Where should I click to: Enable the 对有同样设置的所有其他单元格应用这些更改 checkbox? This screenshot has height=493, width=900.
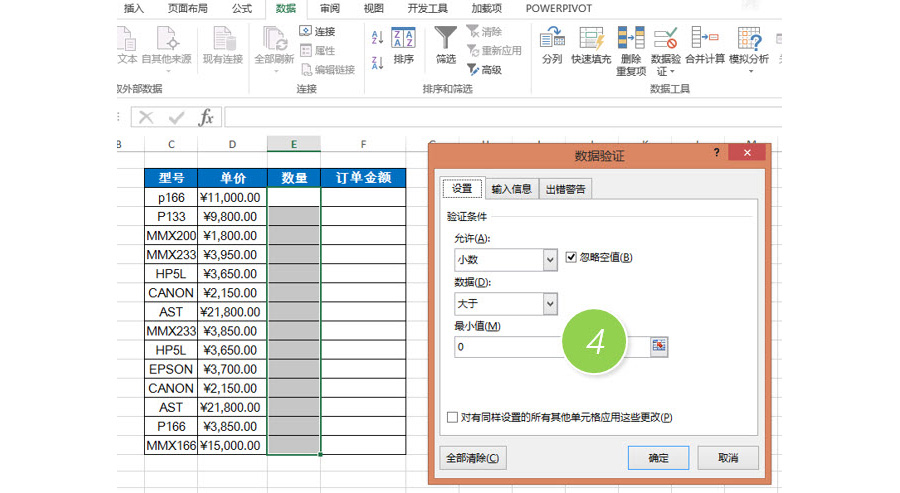pyautogui.click(x=452, y=417)
